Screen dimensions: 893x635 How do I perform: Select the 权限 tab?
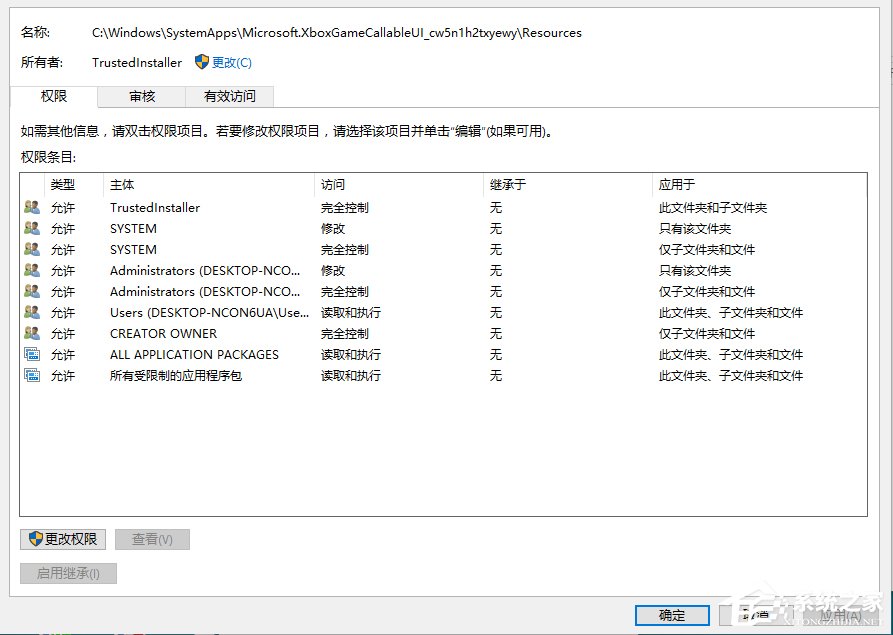tap(55, 96)
